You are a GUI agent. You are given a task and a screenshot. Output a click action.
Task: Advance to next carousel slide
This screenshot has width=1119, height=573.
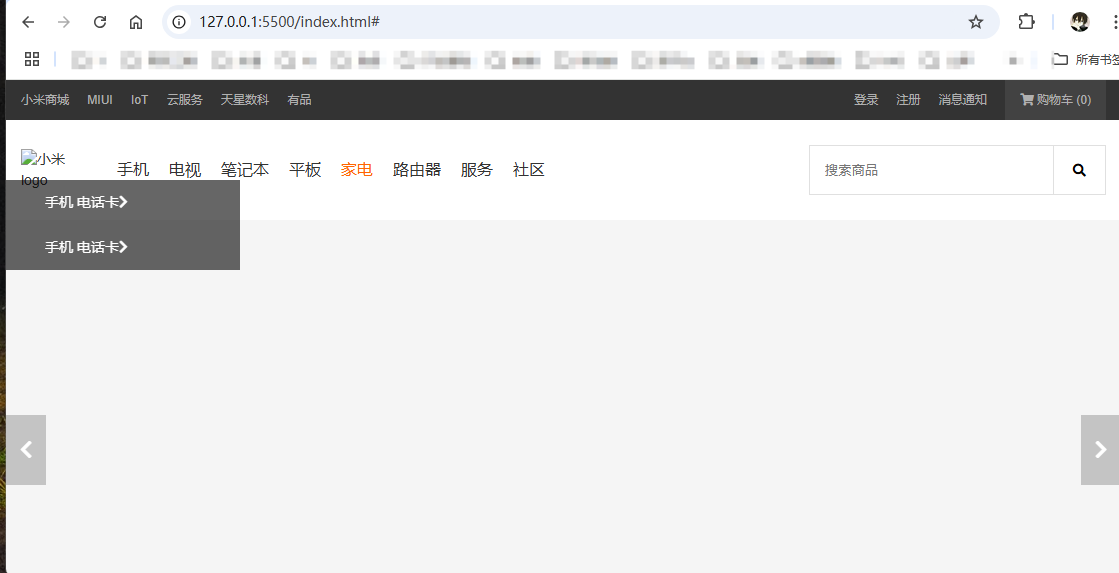1100,450
